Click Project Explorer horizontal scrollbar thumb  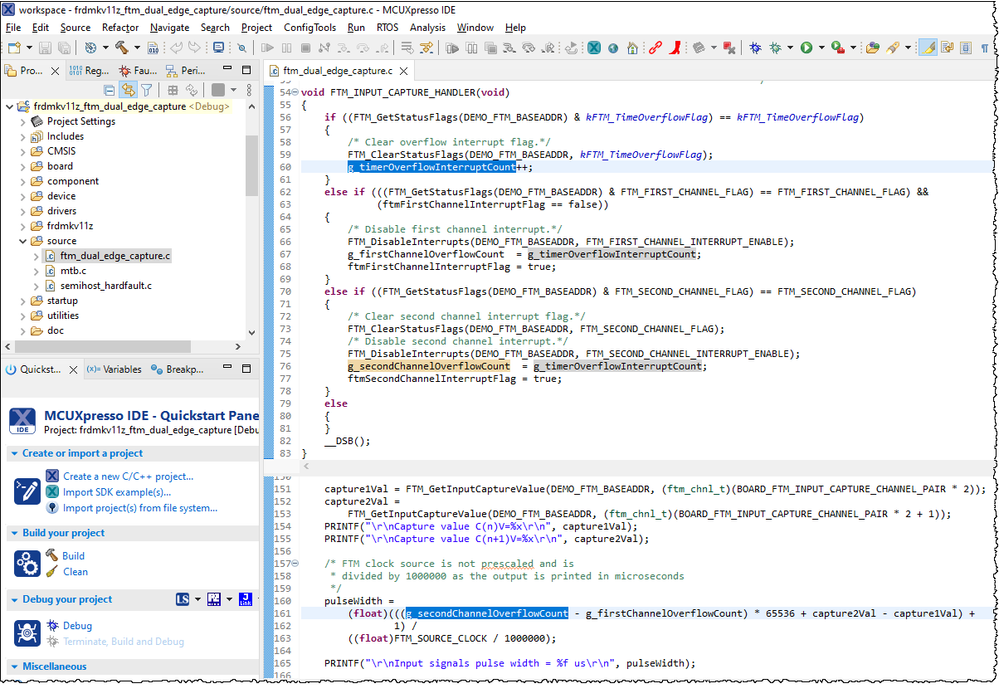(103, 347)
